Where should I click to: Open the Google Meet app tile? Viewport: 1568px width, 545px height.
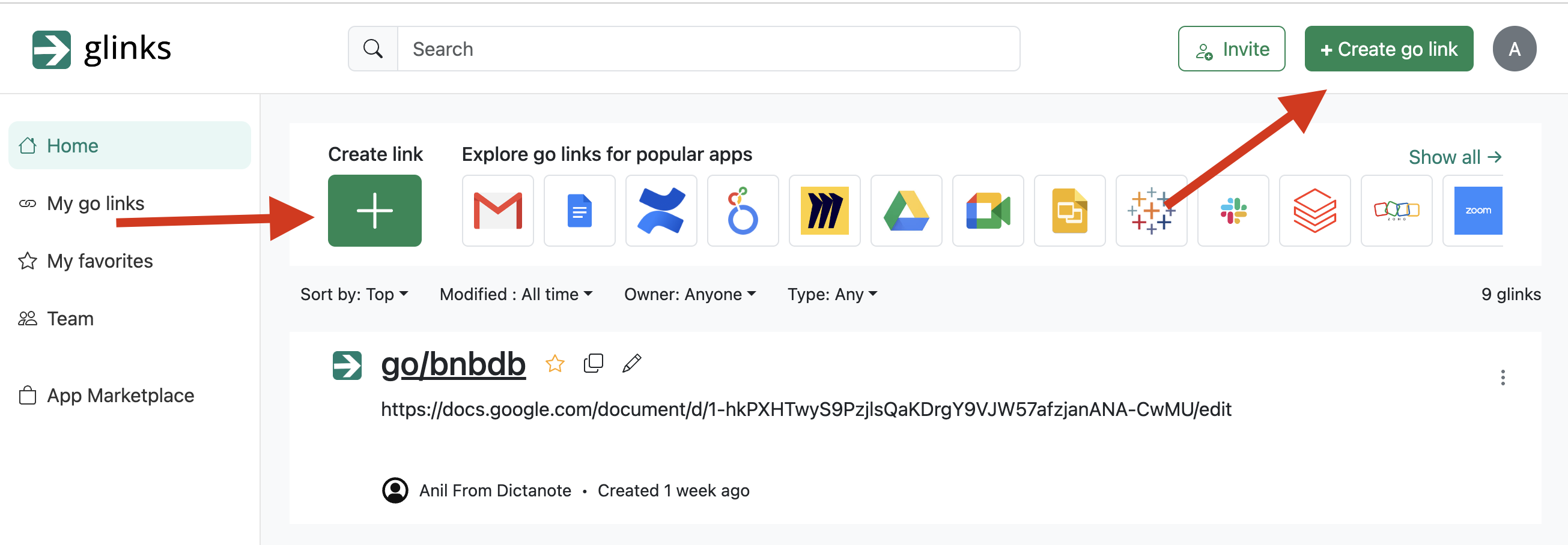(x=987, y=211)
